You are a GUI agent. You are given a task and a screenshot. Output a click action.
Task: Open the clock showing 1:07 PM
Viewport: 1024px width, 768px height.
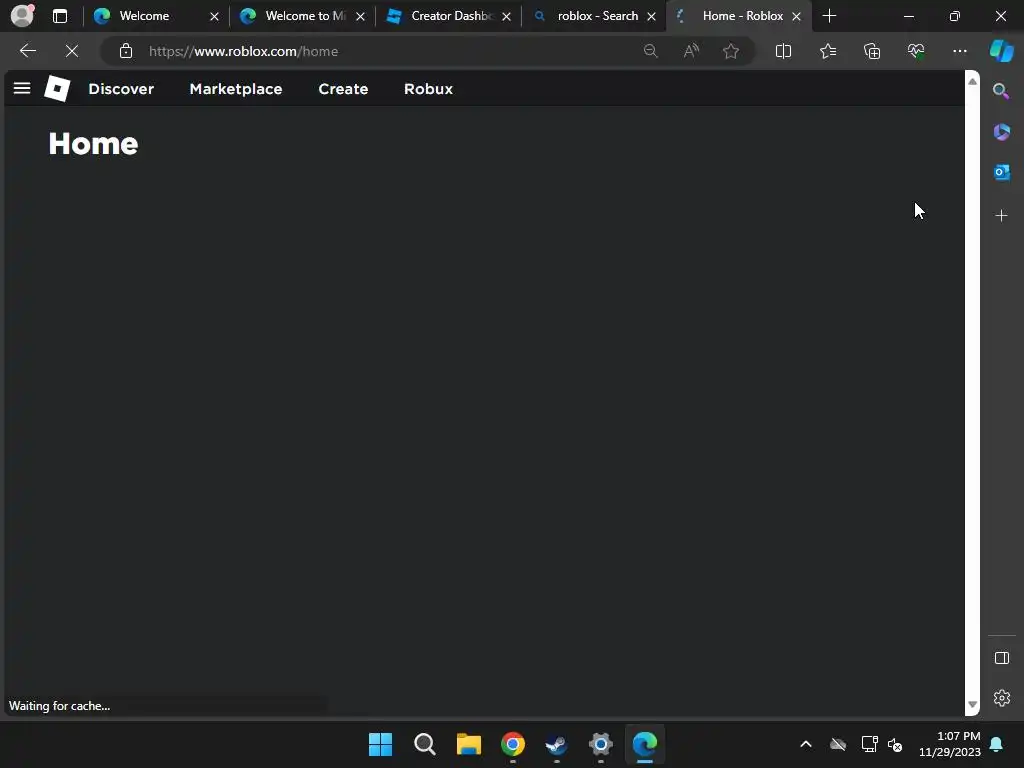(x=950, y=744)
